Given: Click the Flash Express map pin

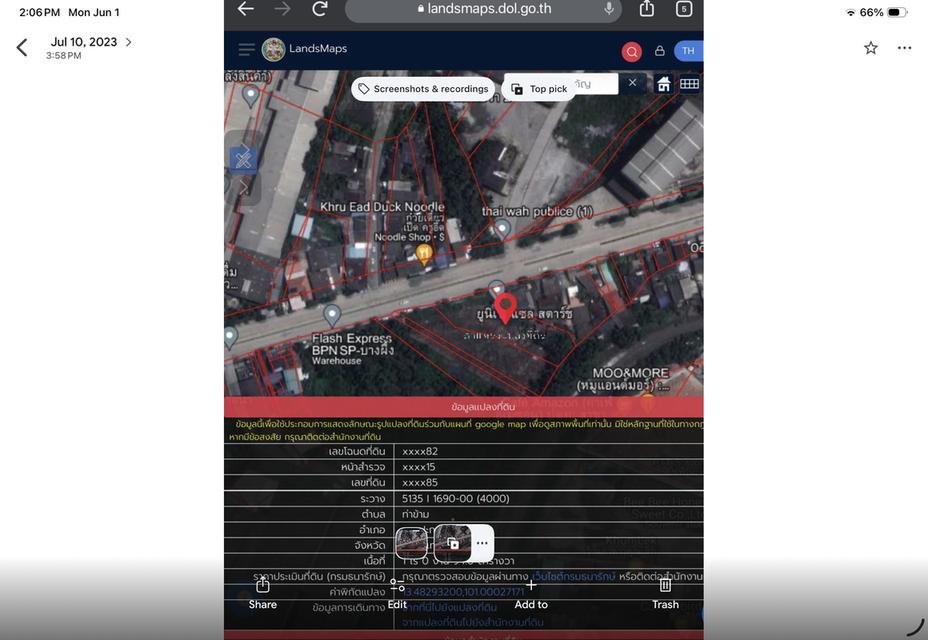Looking at the screenshot, I should (x=332, y=314).
